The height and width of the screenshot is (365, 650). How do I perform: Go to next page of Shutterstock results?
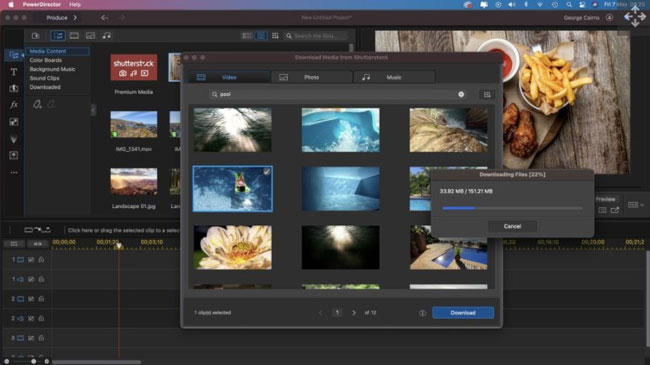[354, 313]
